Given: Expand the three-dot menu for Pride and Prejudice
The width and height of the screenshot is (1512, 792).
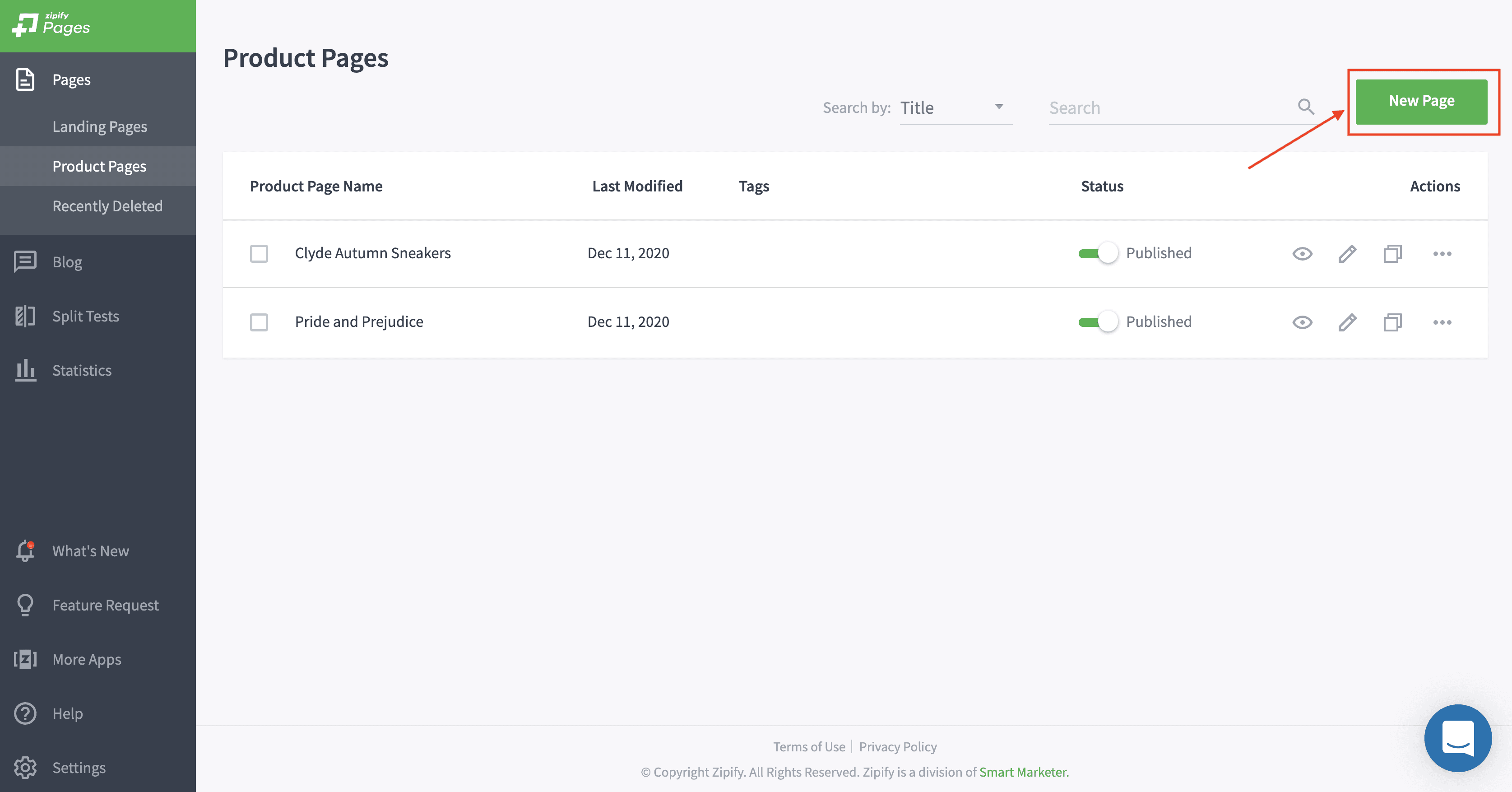Looking at the screenshot, I should coord(1442,322).
